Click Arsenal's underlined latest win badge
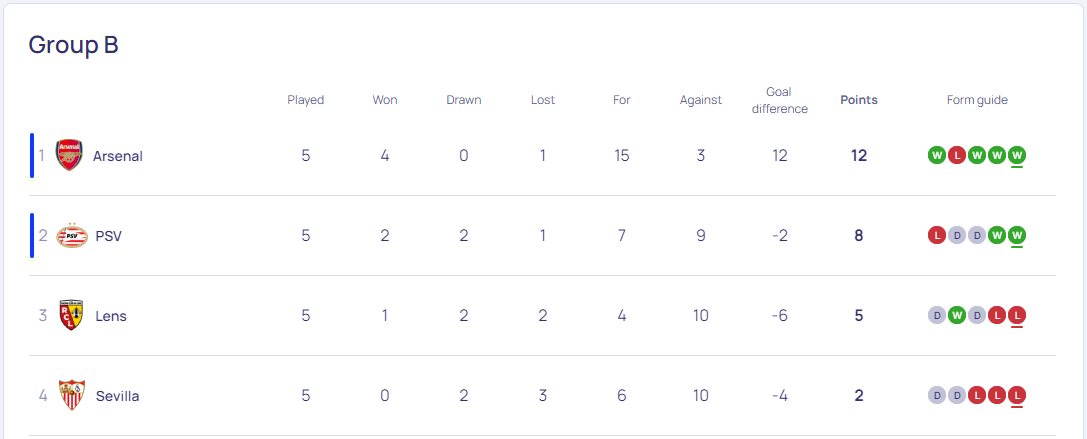This screenshot has width=1087, height=439. pyautogui.click(x=1017, y=155)
